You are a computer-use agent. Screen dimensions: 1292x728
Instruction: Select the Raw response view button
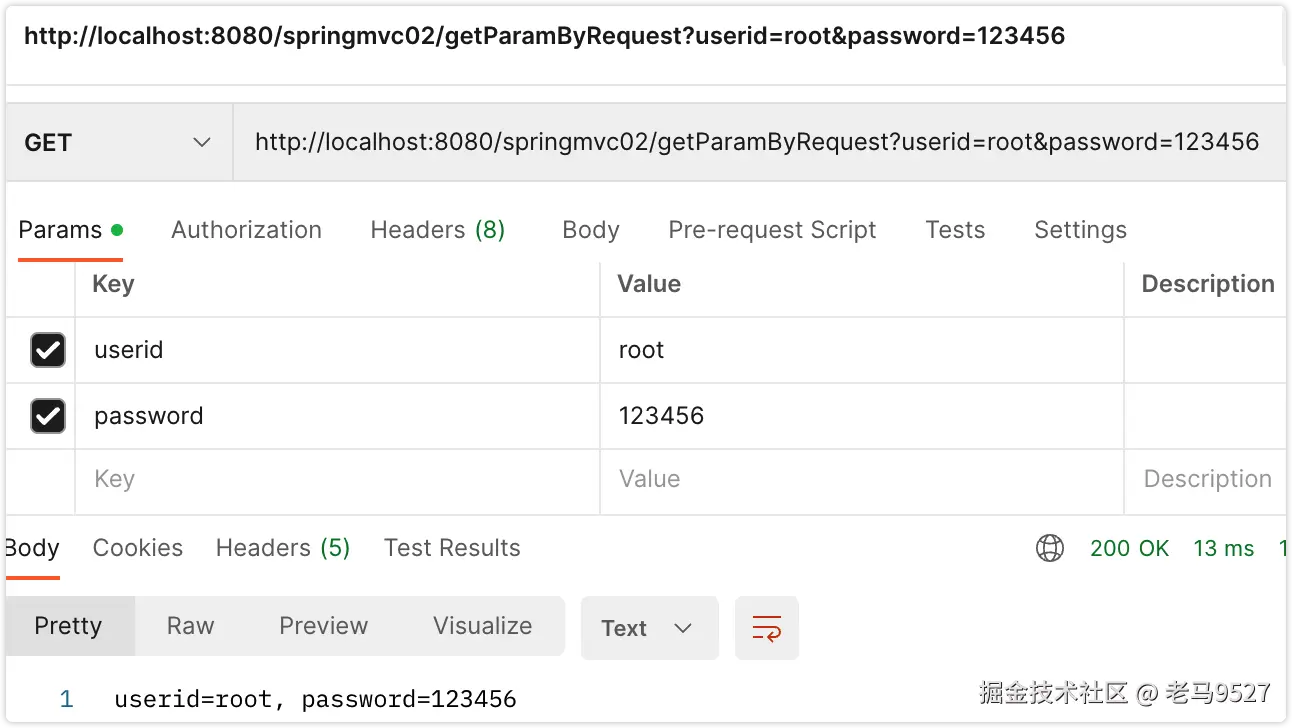point(190,626)
